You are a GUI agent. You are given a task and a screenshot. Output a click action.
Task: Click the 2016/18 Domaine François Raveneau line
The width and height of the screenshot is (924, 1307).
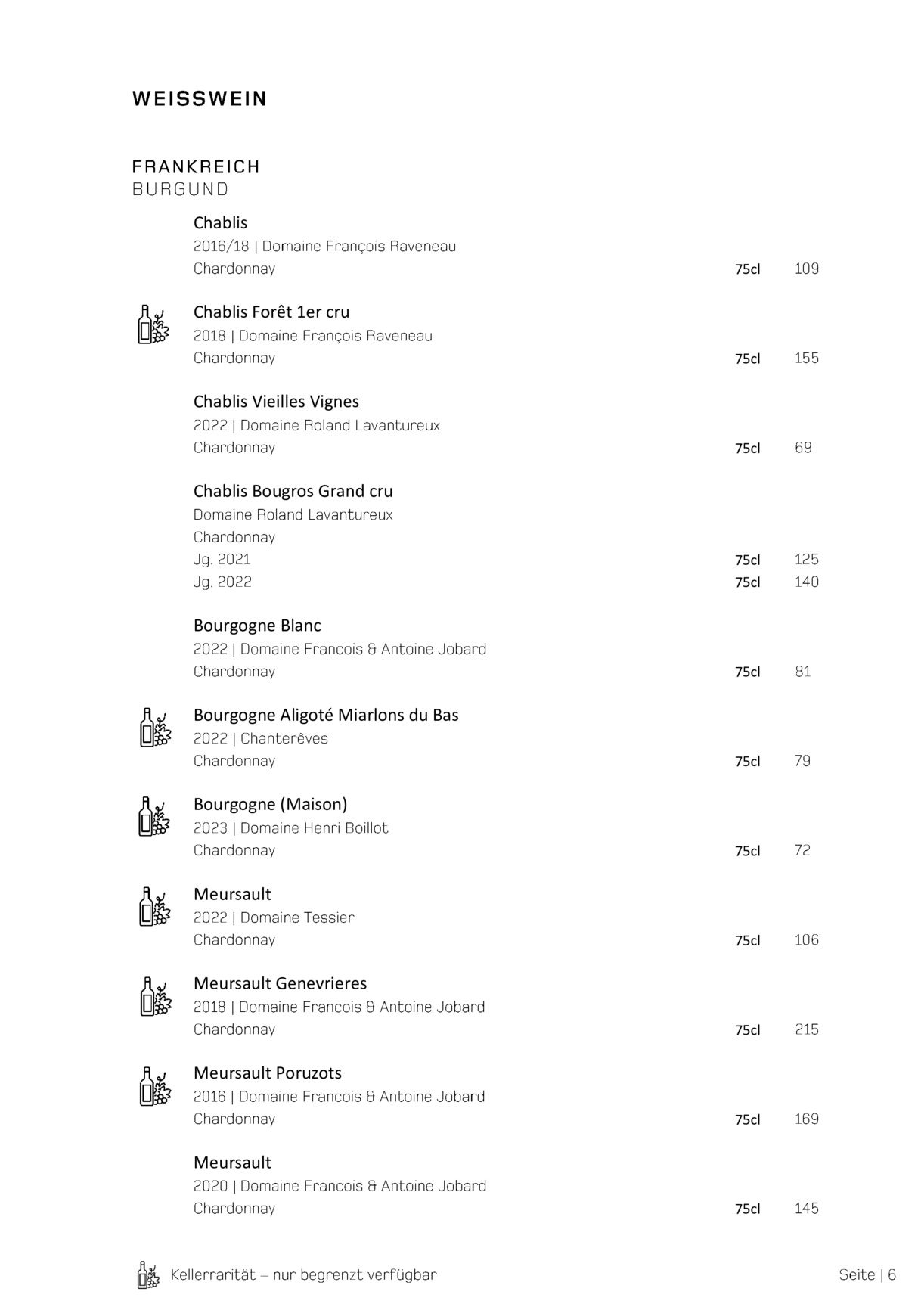[324, 246]
